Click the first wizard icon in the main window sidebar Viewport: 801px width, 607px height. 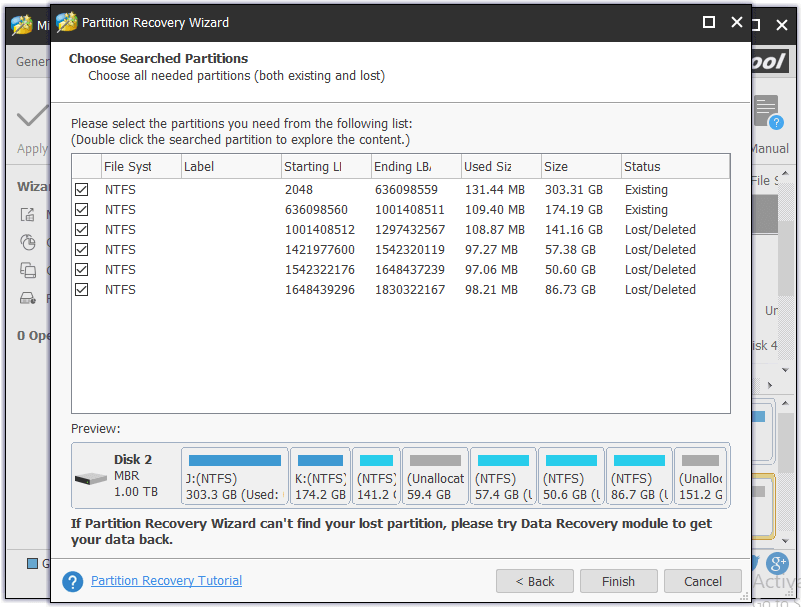point(28,214)
